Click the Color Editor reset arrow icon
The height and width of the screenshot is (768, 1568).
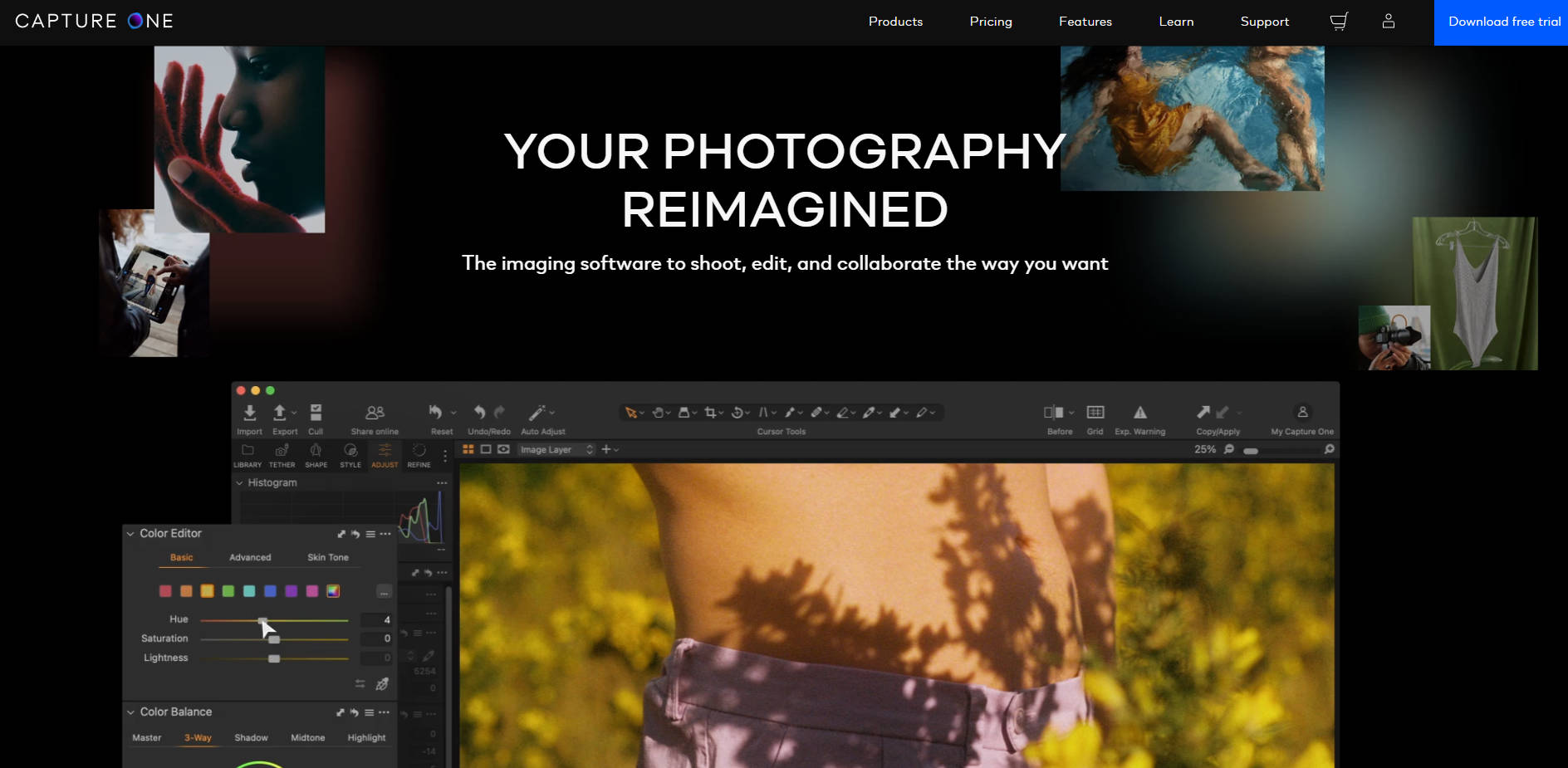355,534
